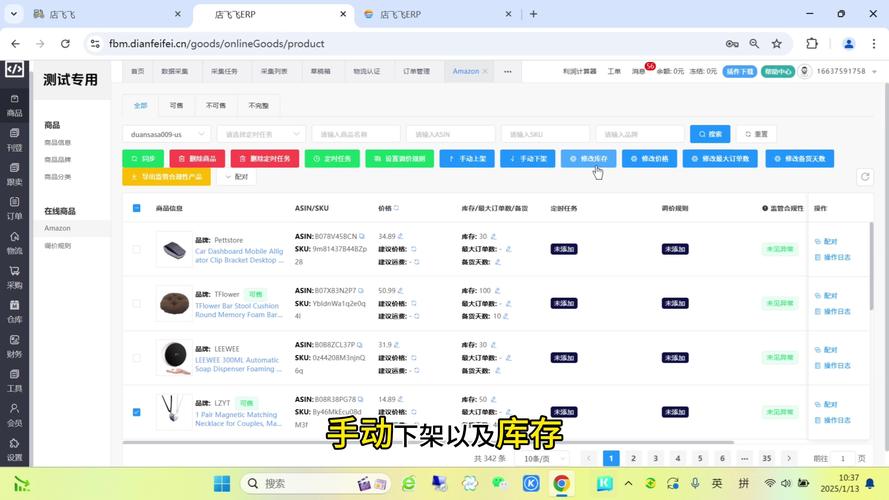Uncheck the LZYT product row checkbox

click(x=137, y=412)
